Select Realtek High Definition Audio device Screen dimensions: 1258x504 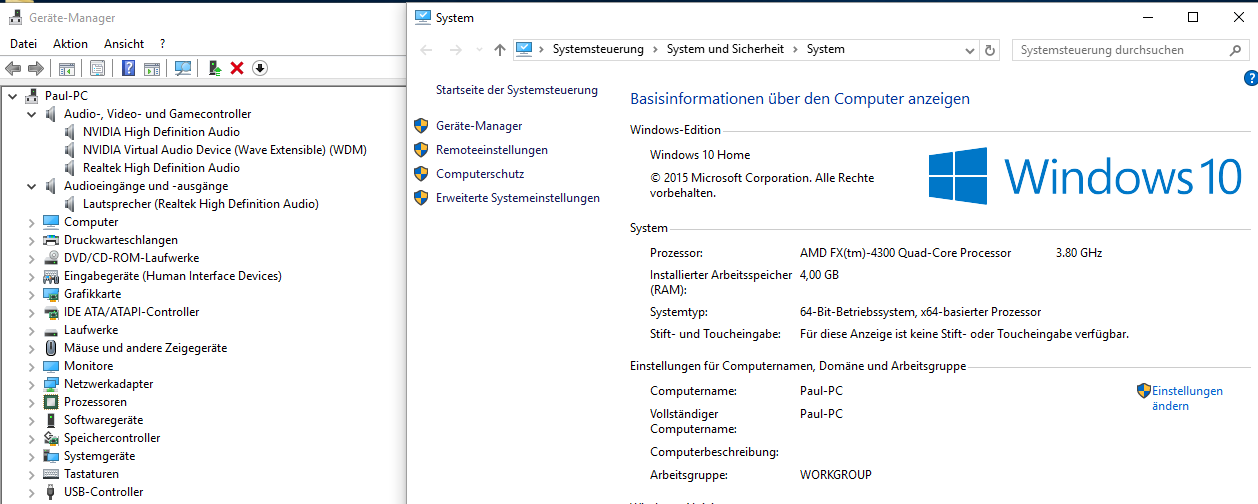(161, 168)
